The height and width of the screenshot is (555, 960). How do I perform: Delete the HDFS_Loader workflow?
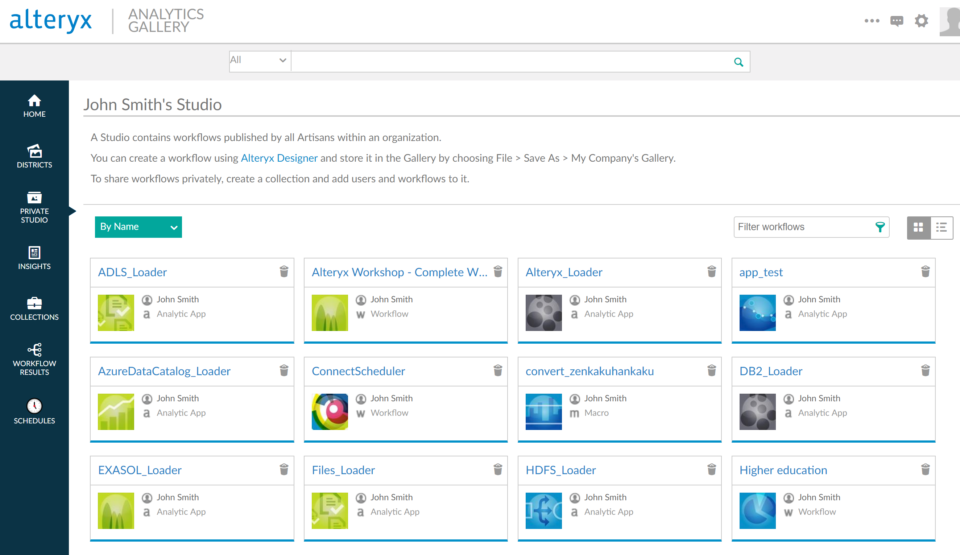711,470
